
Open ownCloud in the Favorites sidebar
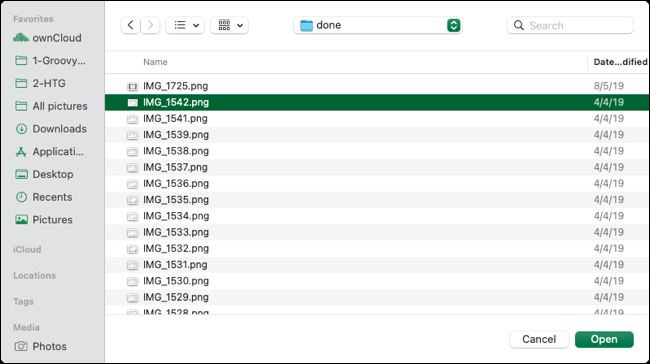click(x=47, y=38)
